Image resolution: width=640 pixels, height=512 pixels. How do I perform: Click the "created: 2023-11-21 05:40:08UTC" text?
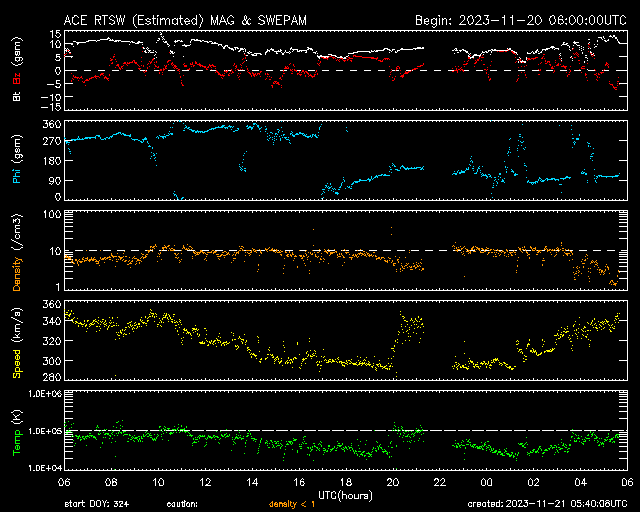click(547, 504)
